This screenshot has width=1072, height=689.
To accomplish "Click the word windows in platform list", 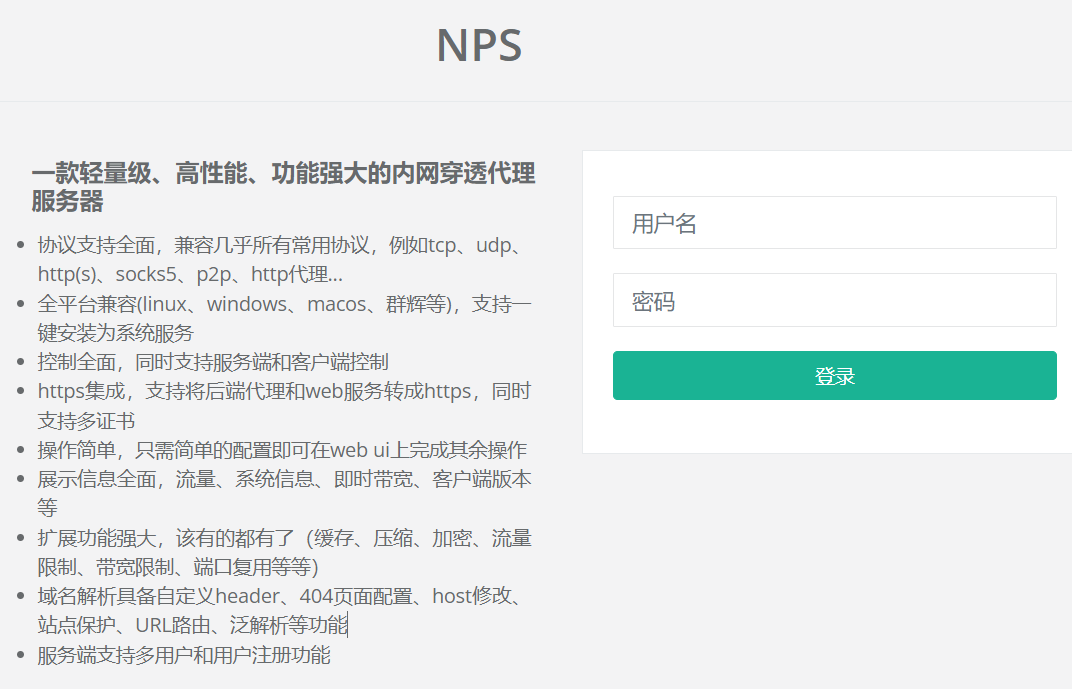I will click(247, 304).
